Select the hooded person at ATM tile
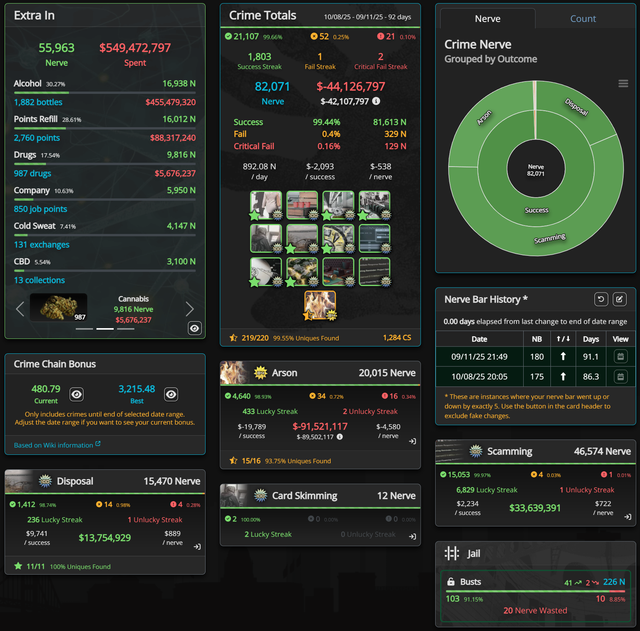This screenshot has height=631, width=640. coord(266,238)
